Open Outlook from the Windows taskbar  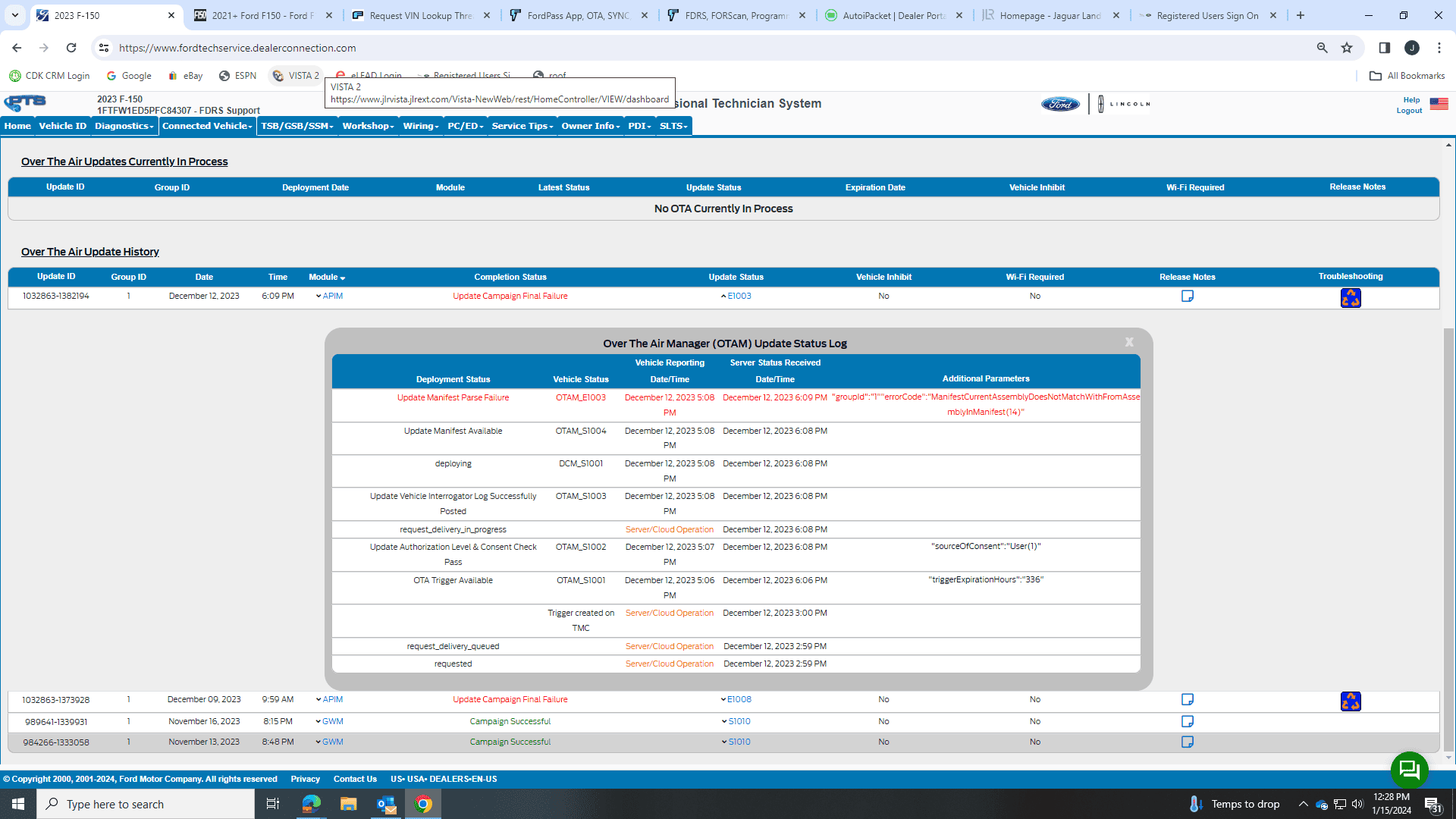point(386,804)
